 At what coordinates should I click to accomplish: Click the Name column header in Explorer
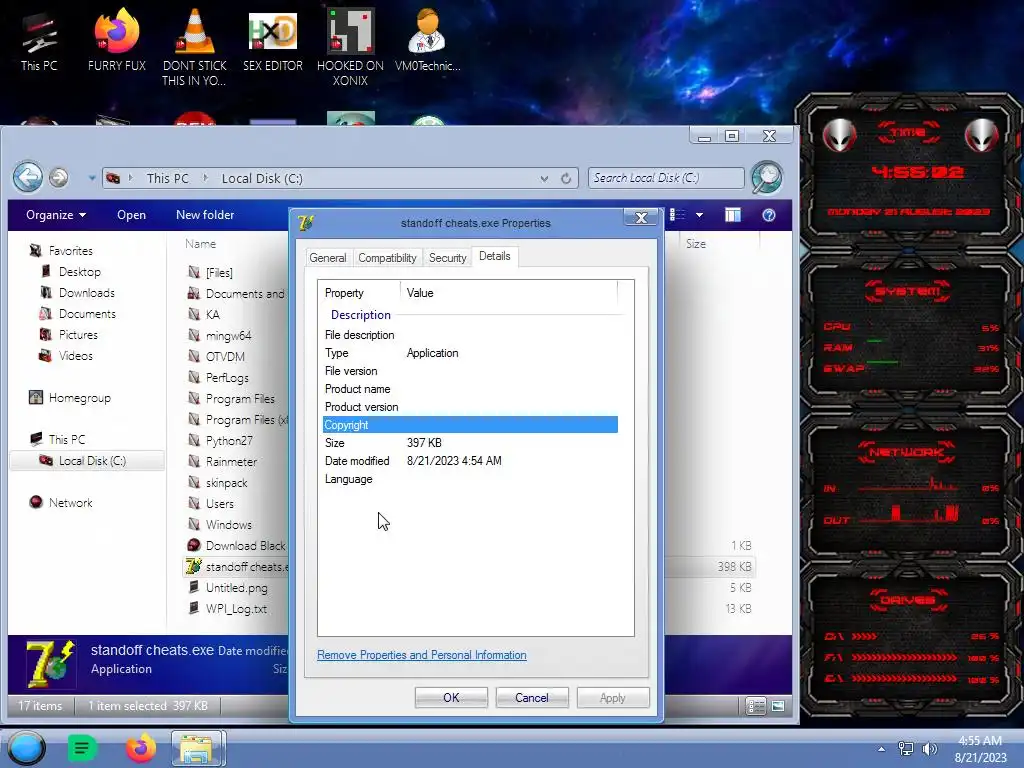coord(200,244)
